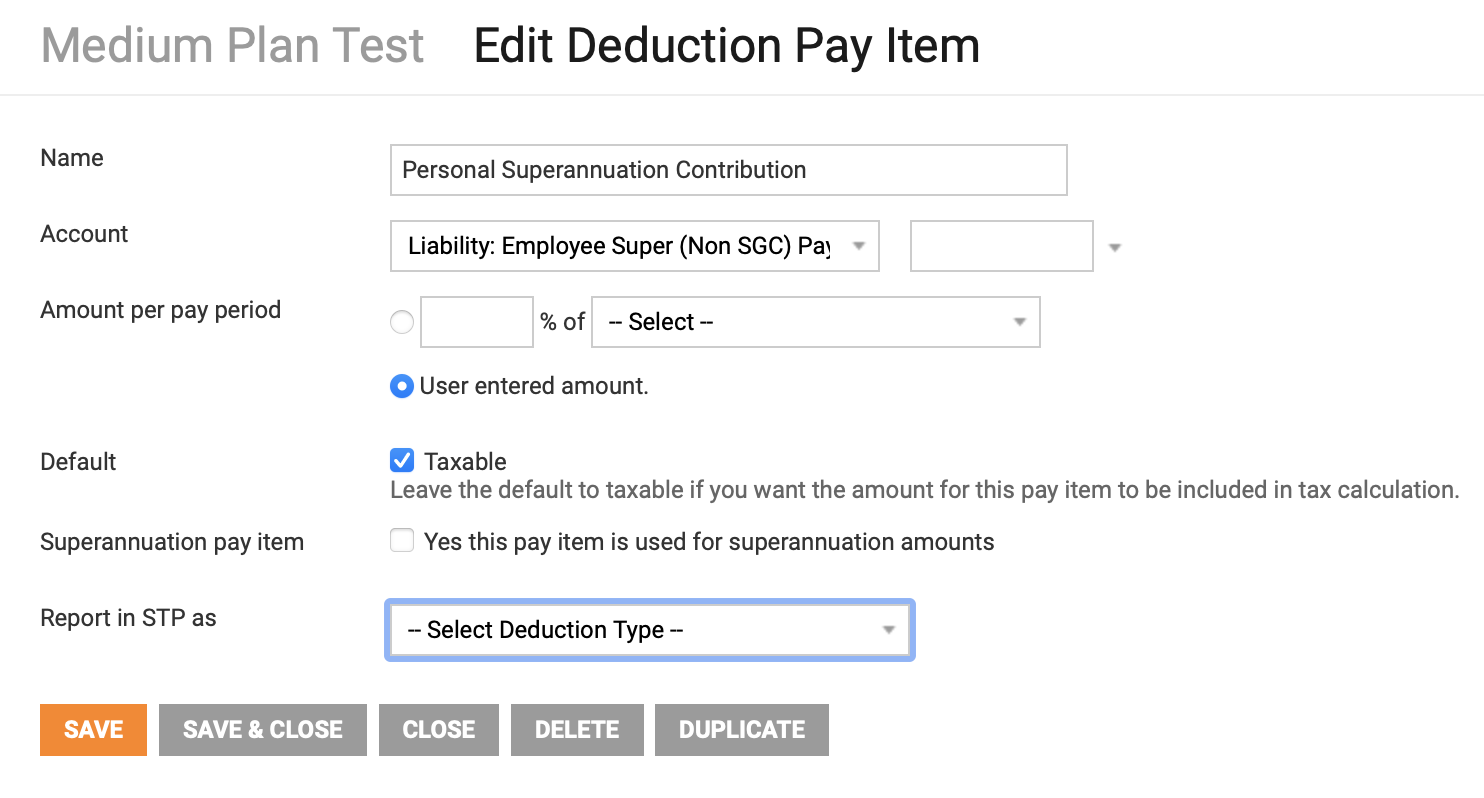The height and width of the screenshot is (798, 1484).
Task: Open the Account field dropdown arrow
Action: point(860,245)
